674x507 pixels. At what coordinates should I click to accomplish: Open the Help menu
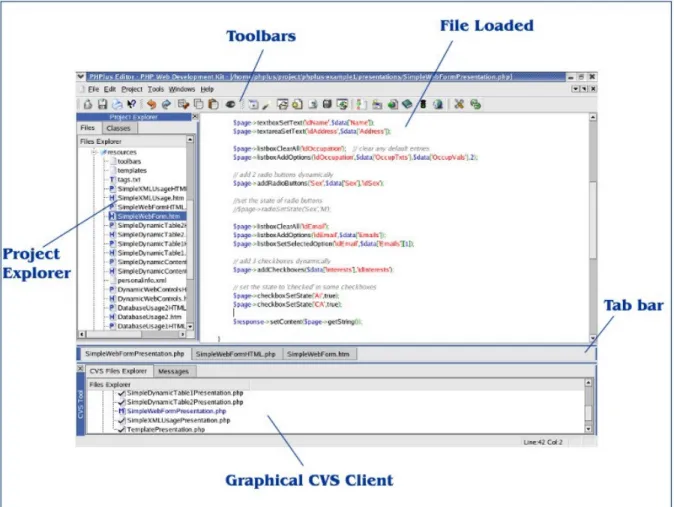click(207, 89)
